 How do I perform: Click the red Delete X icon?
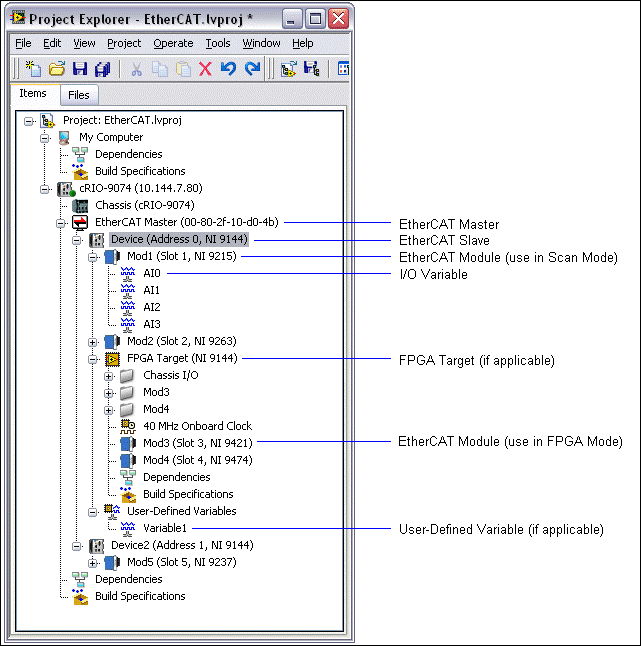205,69
